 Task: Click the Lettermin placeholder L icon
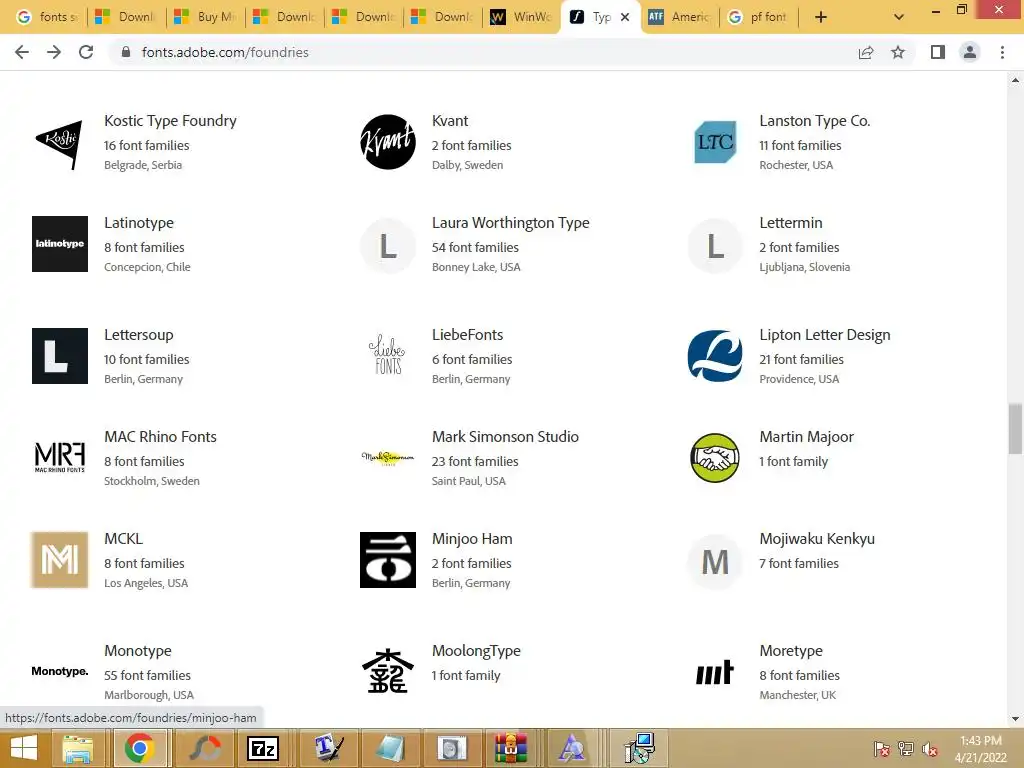[x=715, y=246]
